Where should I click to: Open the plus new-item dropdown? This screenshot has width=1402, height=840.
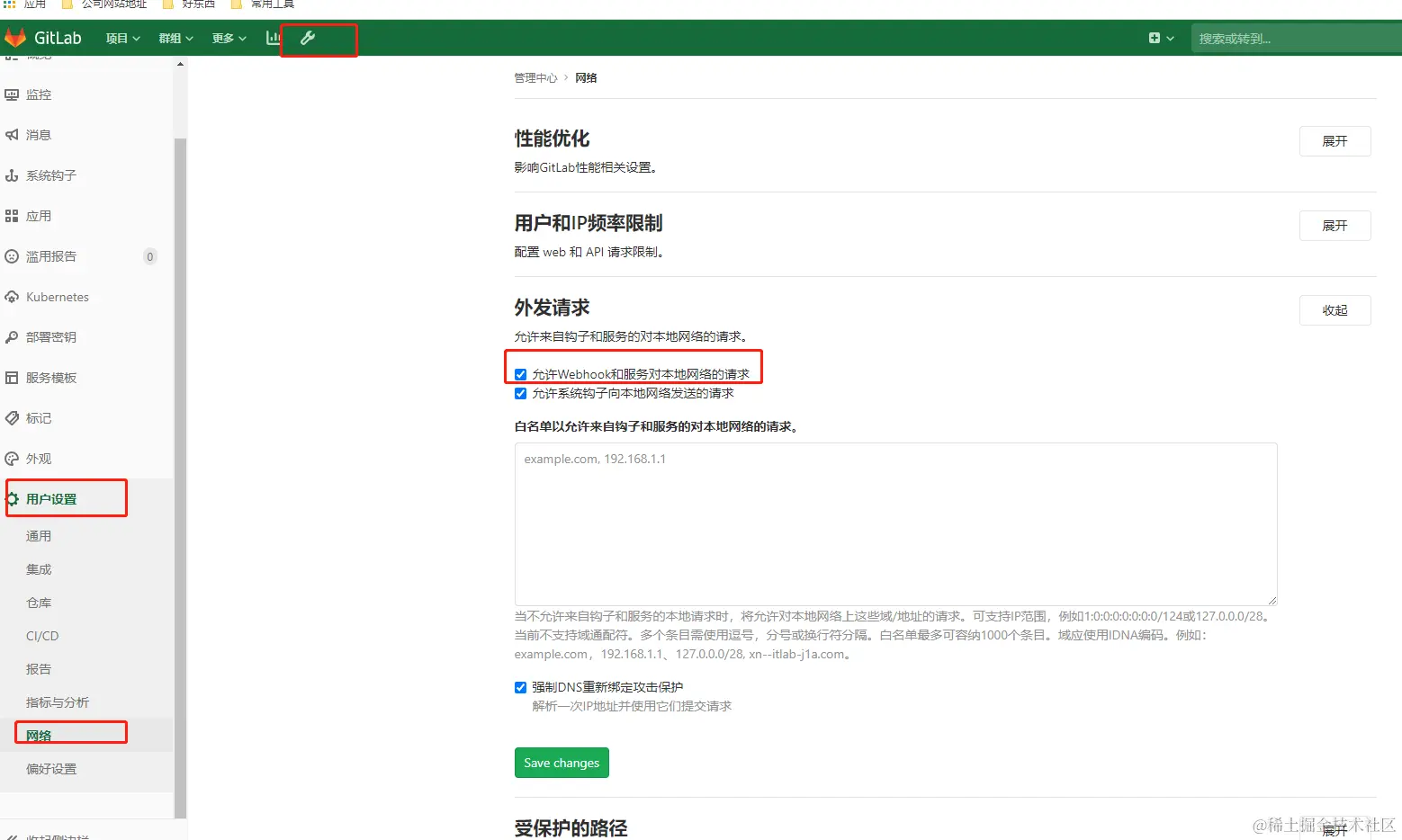pyautogui.click(x=1161, y=38)
